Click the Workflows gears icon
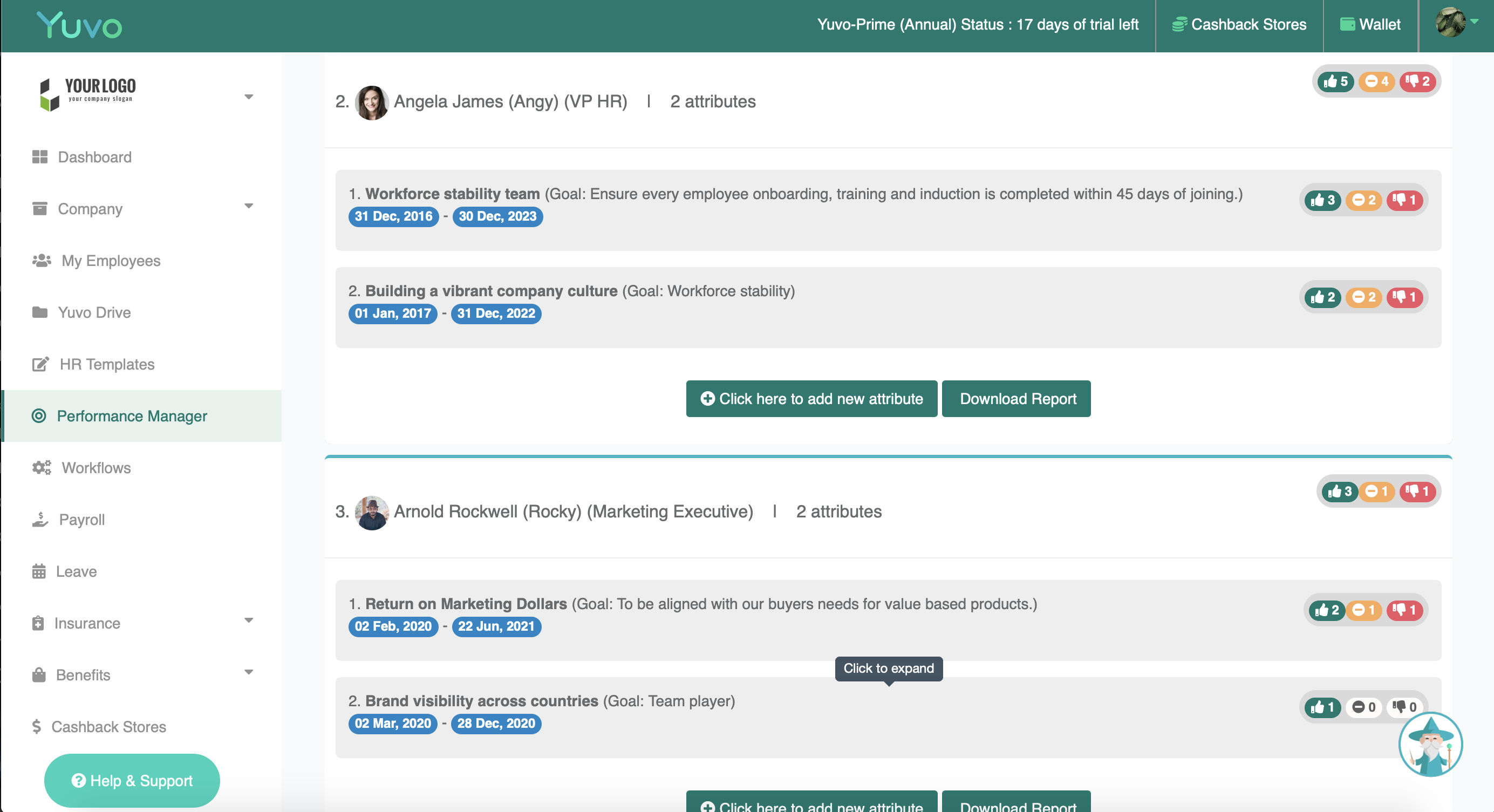 41,467
